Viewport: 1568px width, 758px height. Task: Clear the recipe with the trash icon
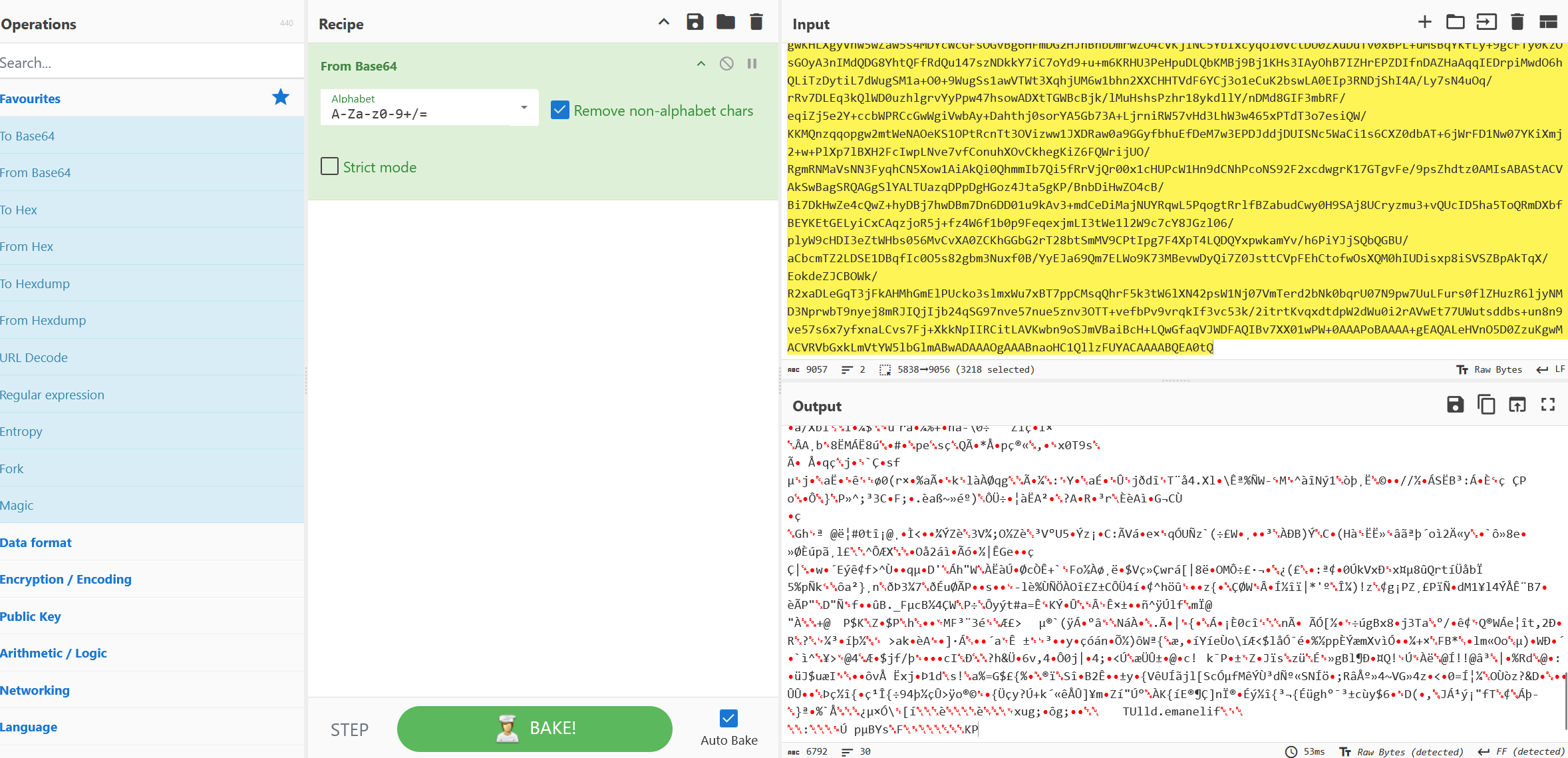[756, 22]
